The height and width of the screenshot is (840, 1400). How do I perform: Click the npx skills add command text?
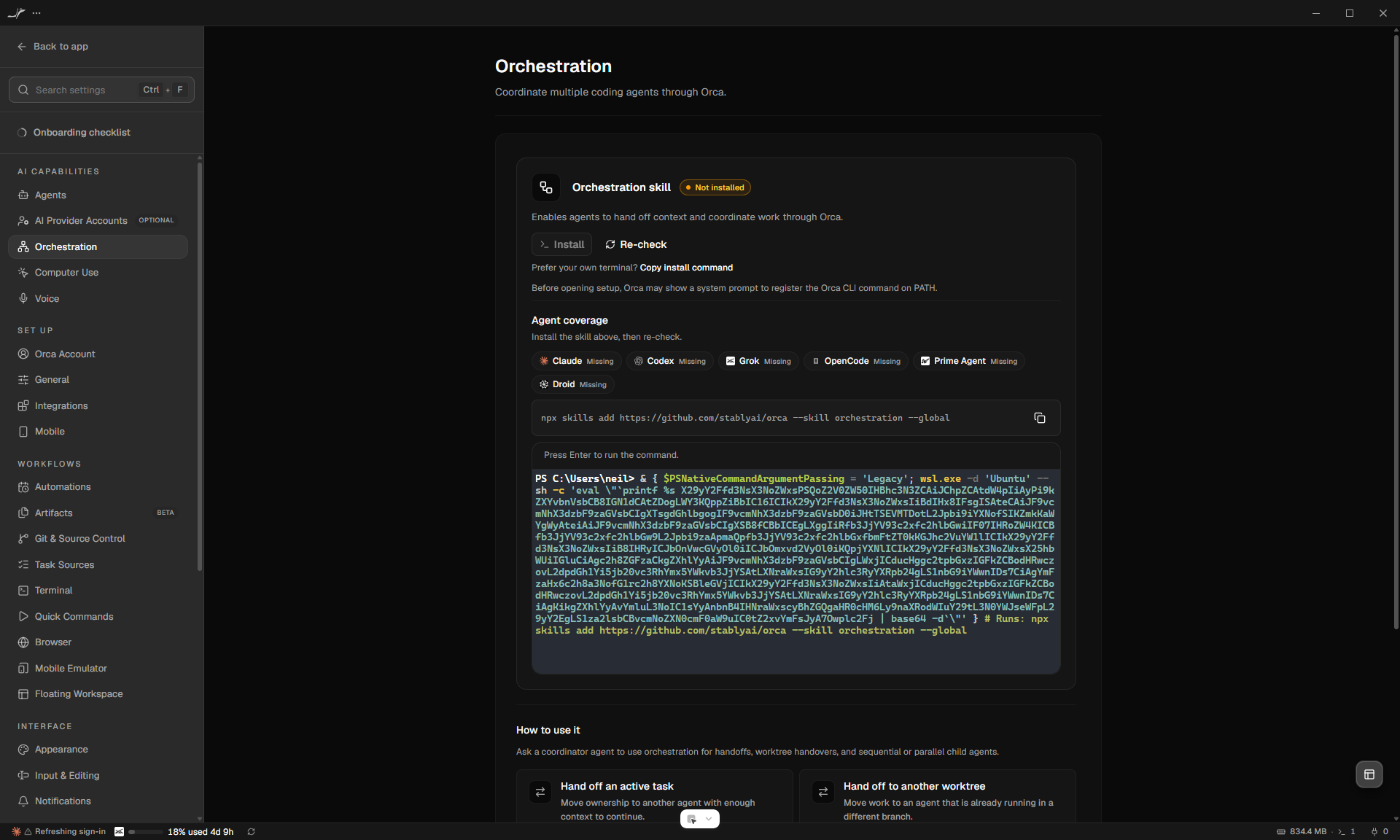point(745,419)
